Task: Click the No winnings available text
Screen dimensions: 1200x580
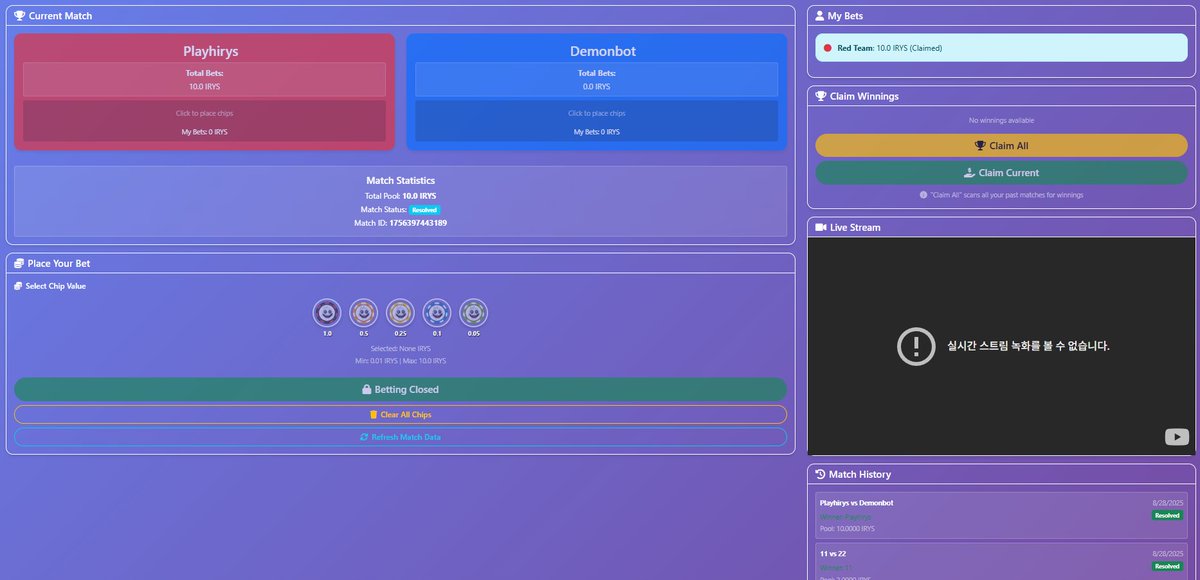Action: tap(1001, 120)
